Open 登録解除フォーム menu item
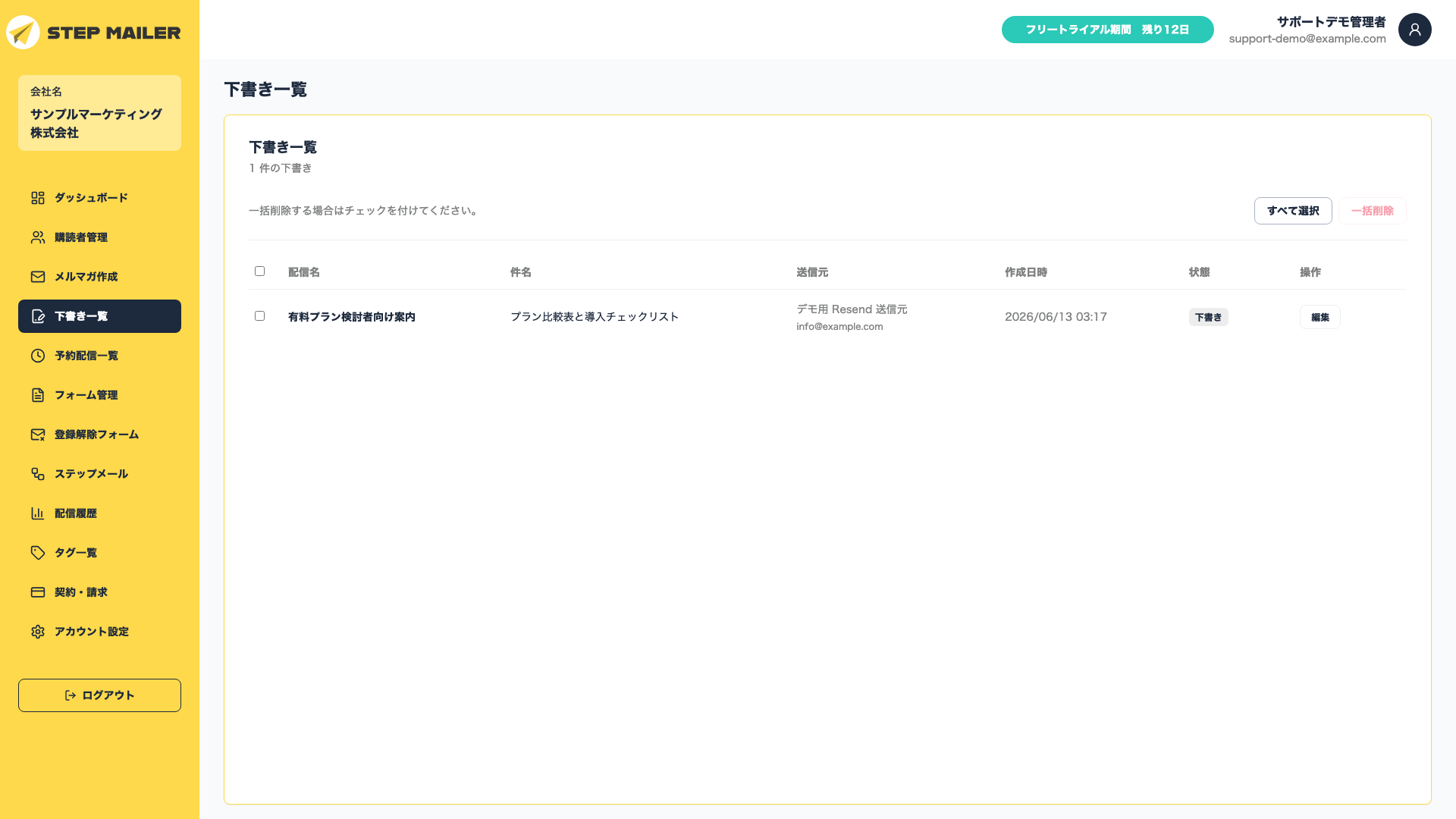The height and width of the screenshot is (819, 1456). 99,435
